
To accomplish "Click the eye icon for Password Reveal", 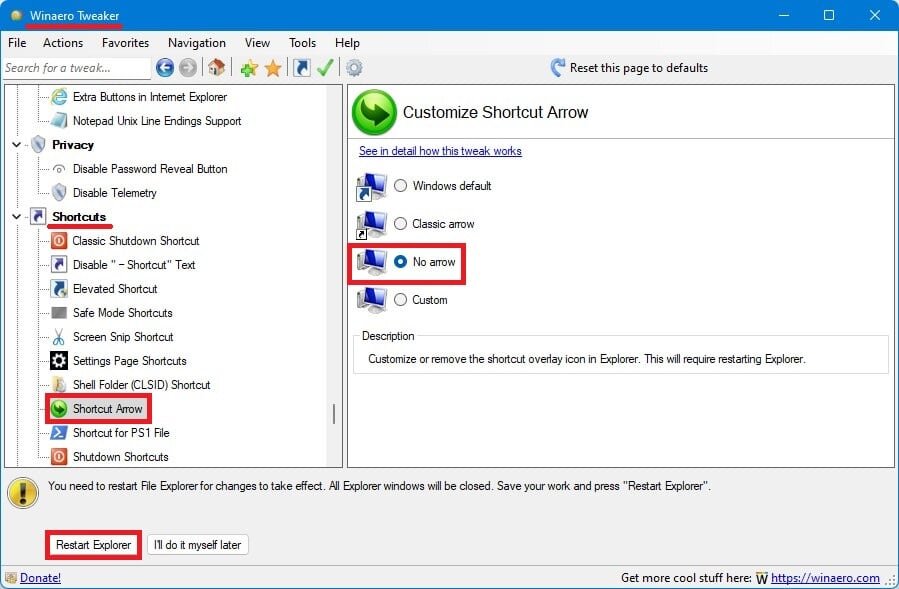I will (59, 169).
